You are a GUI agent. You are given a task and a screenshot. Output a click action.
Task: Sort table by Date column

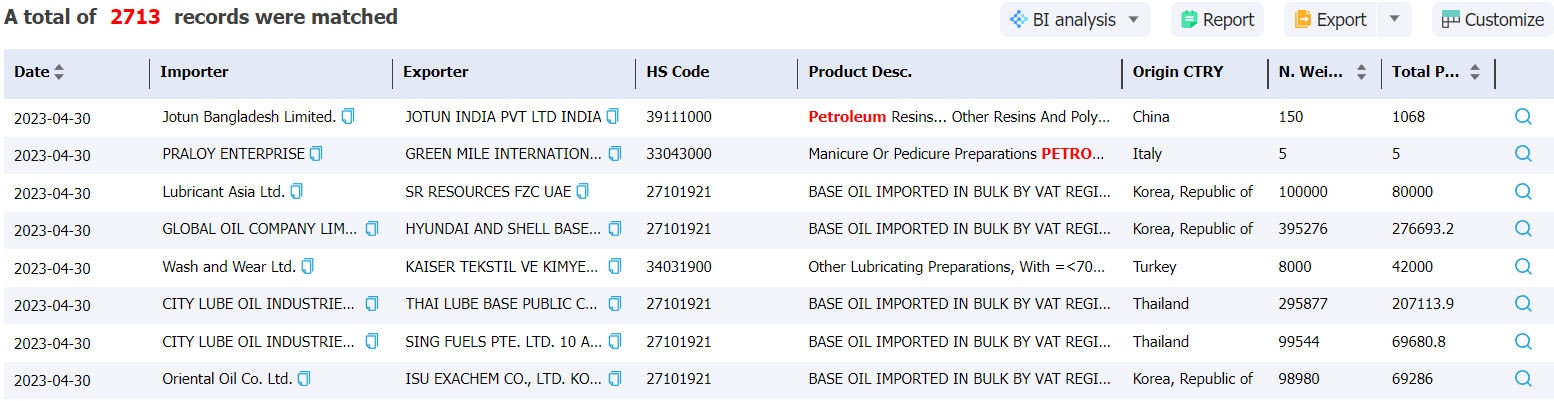coord(58,72)
